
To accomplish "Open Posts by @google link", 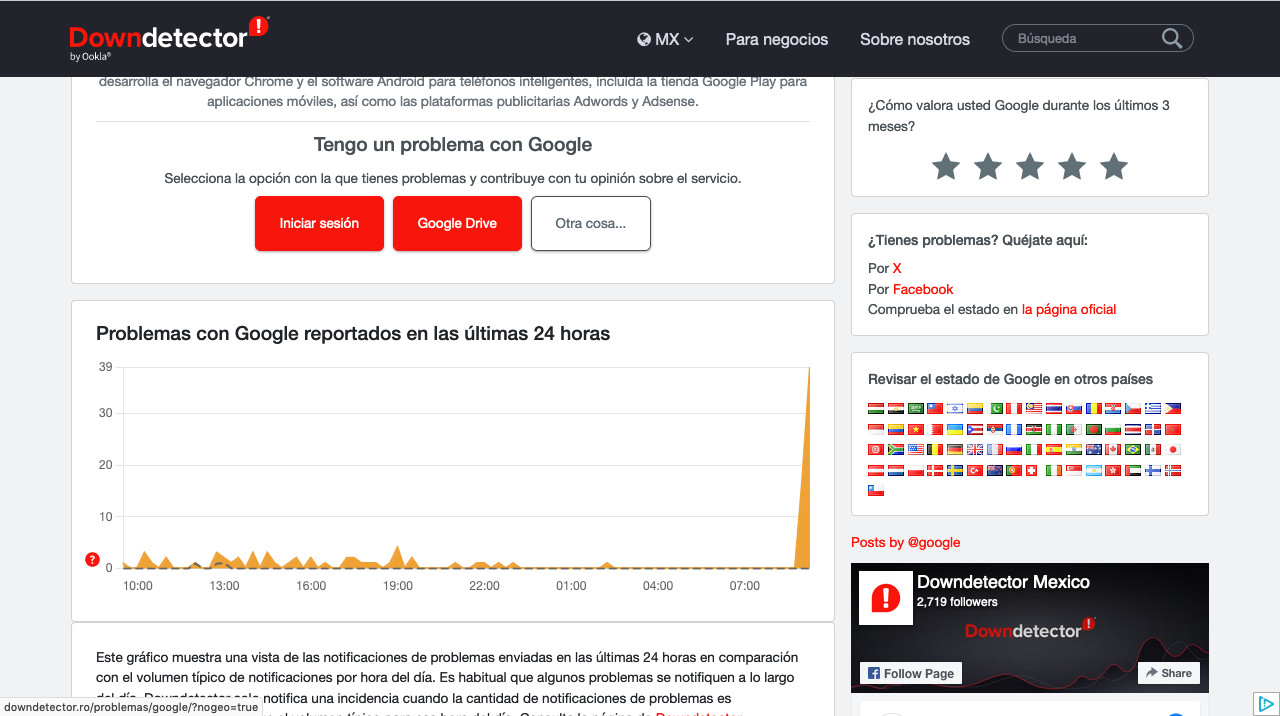I will (905, 542).
